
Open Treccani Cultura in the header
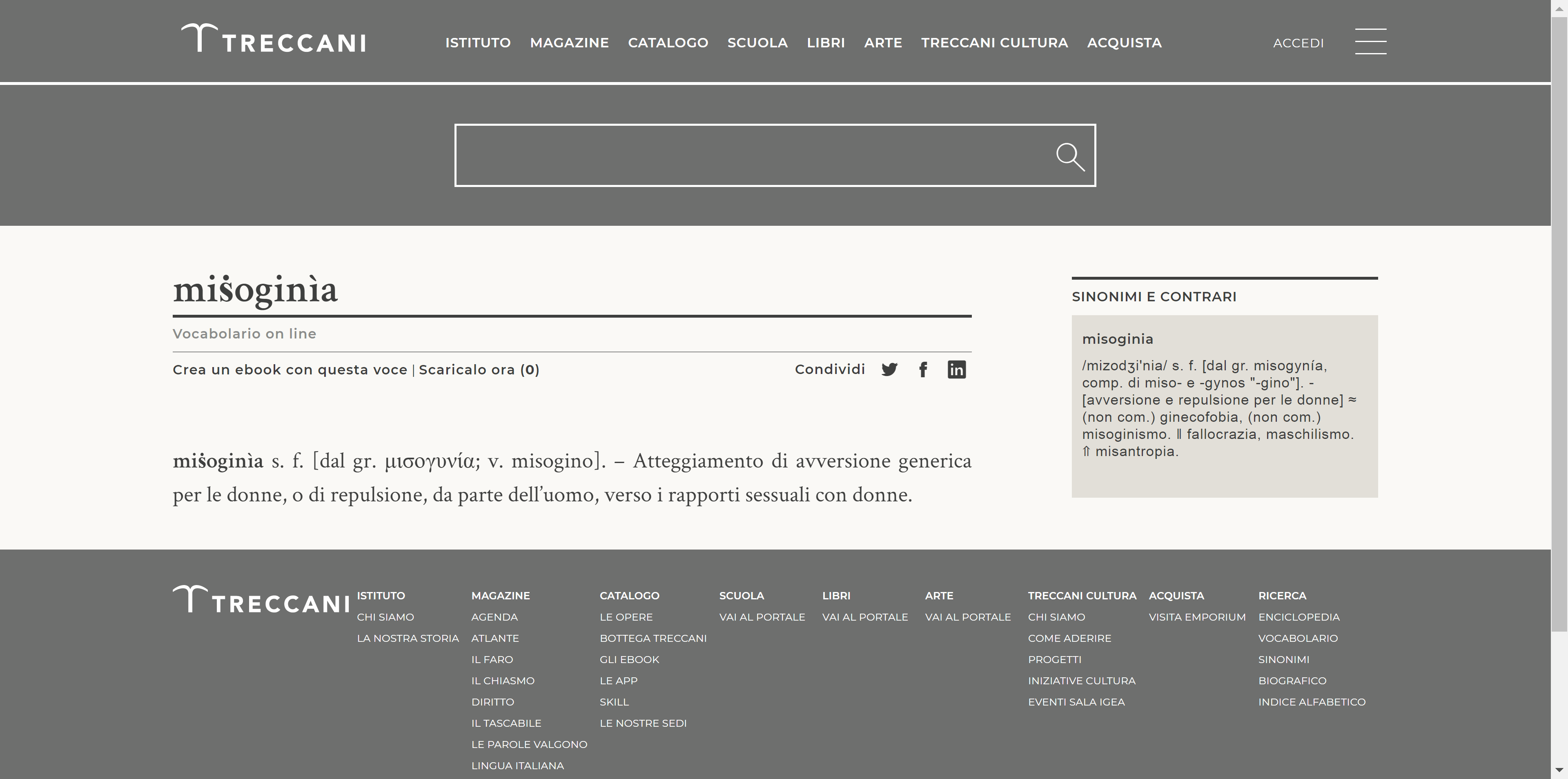click(x=994, y=42)
